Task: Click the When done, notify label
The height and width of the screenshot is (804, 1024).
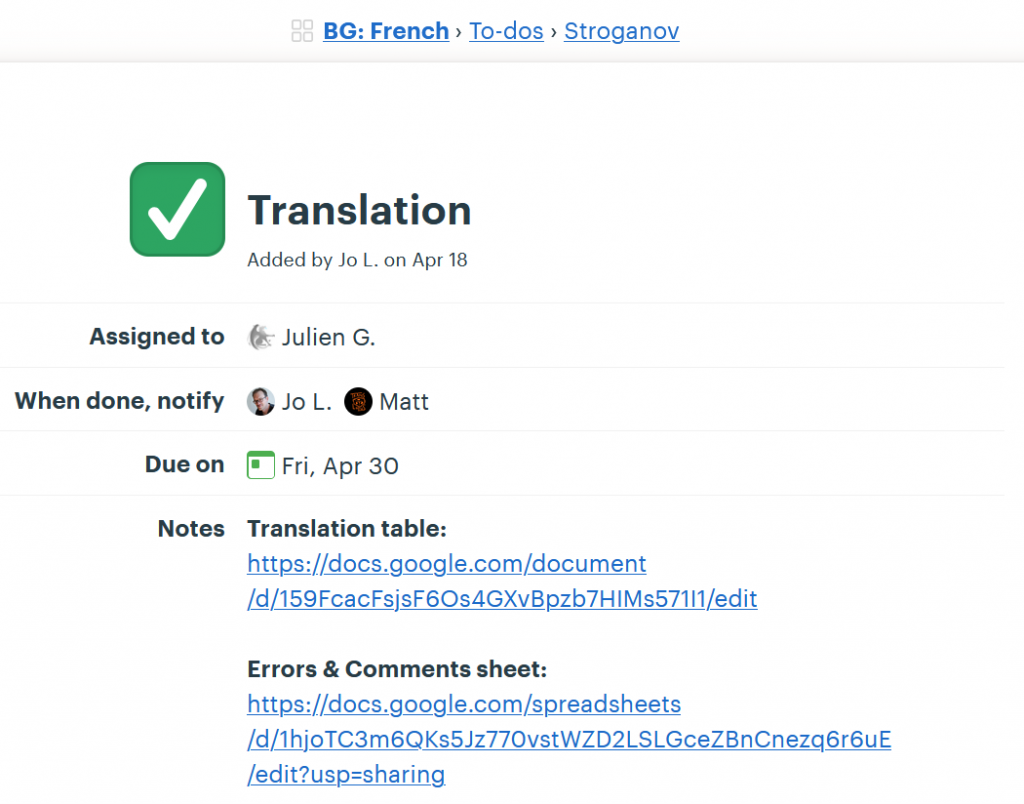Action: tap(120, 400)
